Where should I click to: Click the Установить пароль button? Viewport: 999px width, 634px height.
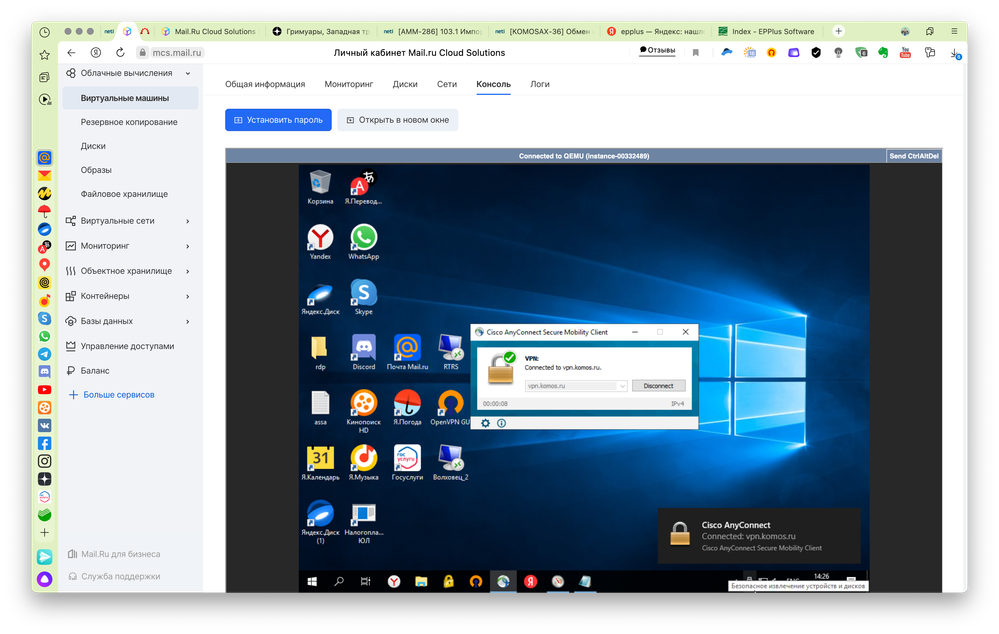pos(278,120)
